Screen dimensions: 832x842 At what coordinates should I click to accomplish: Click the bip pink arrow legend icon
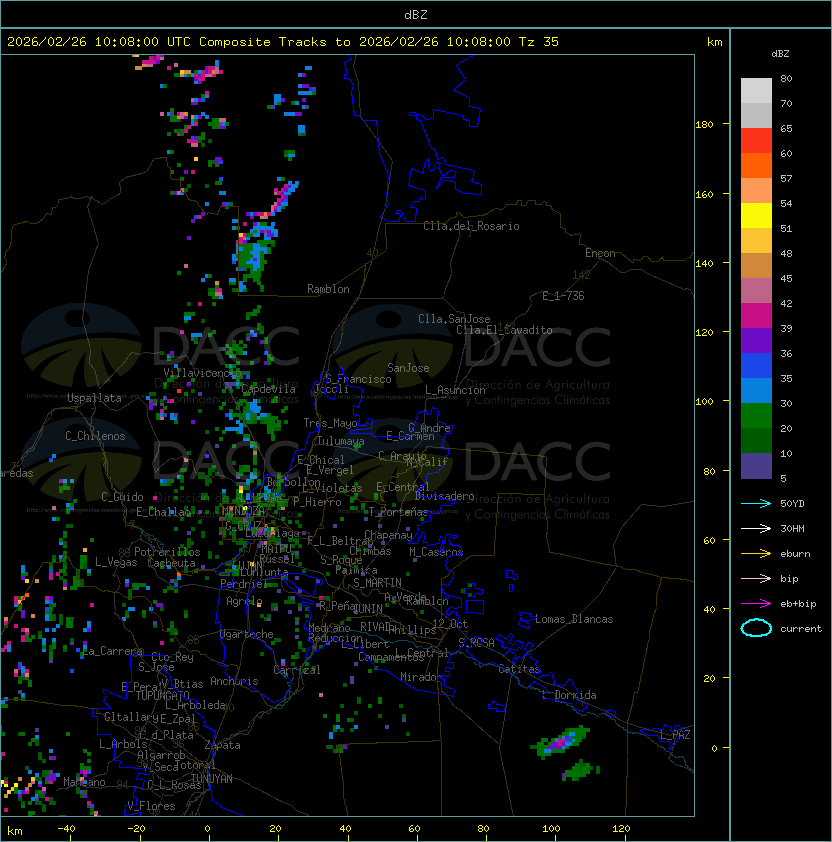756,578
